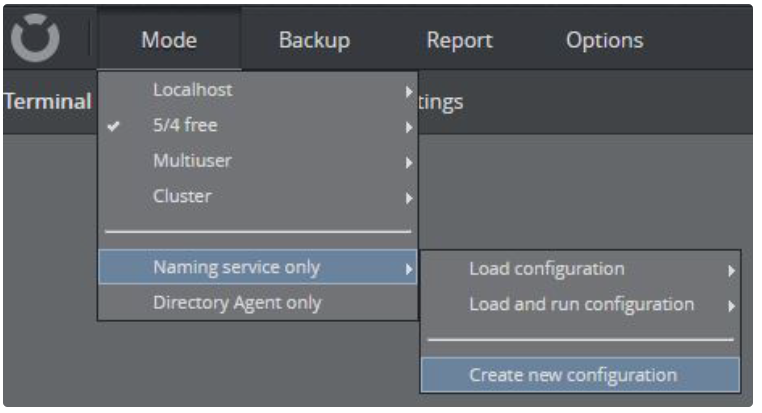Expand the Load configuration arrow
Viewport: 762px width, 413px height.
point(731,271)
